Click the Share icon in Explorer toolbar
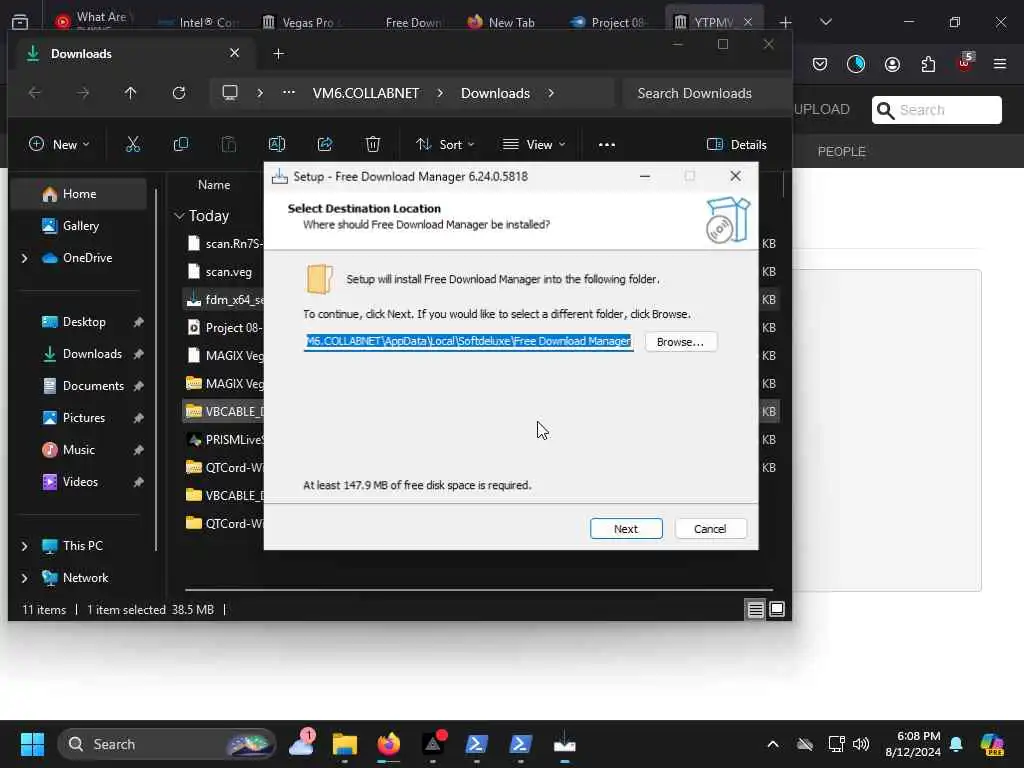 click(x=325, y=144)
